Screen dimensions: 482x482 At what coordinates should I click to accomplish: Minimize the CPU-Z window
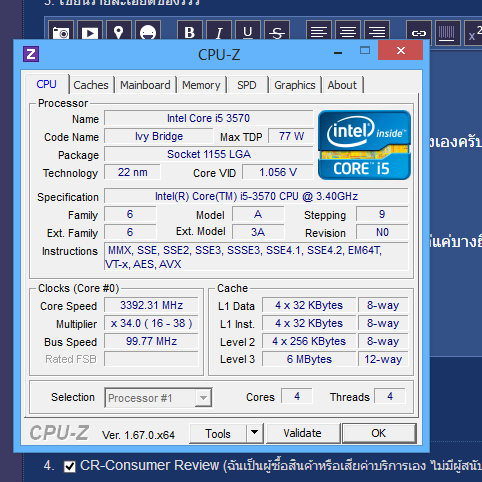[338, 53]
